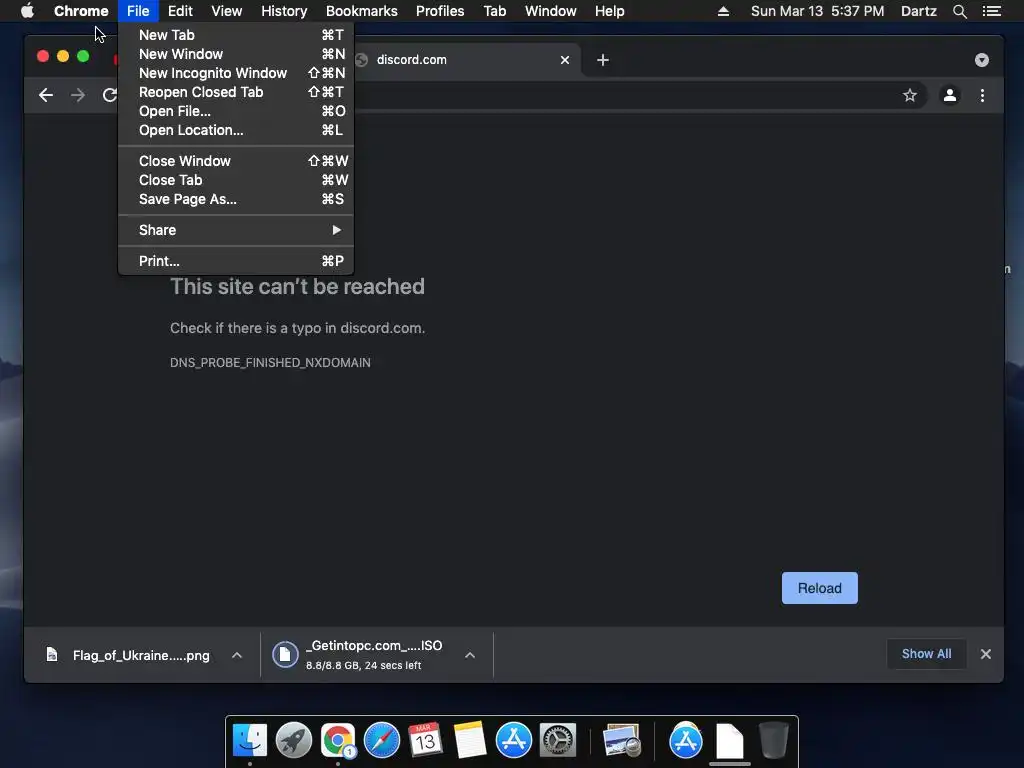Open Finder from the dock
This screenshot has height=768, width=1024.
point(250,741)
